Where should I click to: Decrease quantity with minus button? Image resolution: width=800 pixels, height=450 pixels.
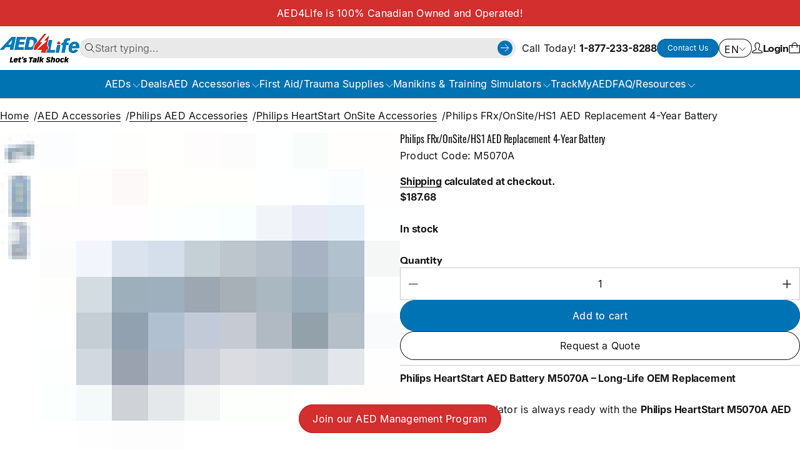pyautogui.click(x=413, y=284)
